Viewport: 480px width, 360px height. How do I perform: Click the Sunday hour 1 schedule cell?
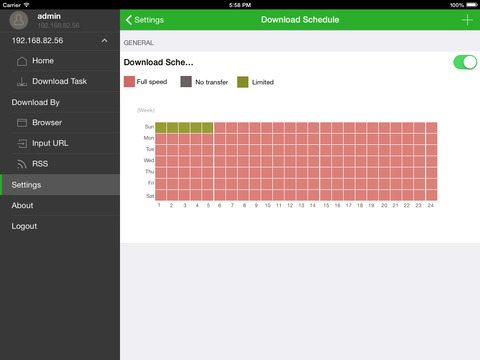tap(161, 128)
